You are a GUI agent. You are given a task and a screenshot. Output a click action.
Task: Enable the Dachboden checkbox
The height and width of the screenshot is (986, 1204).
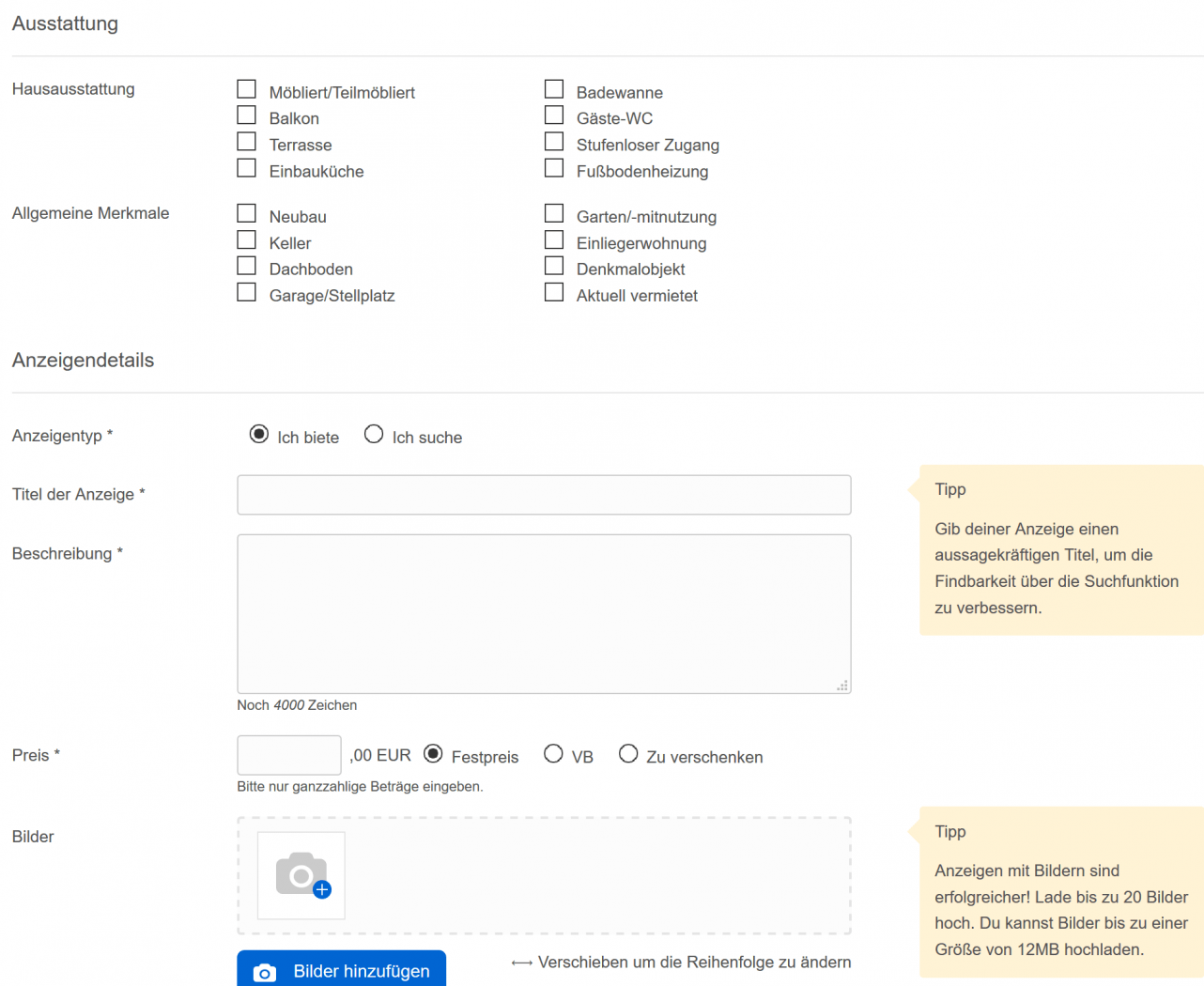pos(247,266)
